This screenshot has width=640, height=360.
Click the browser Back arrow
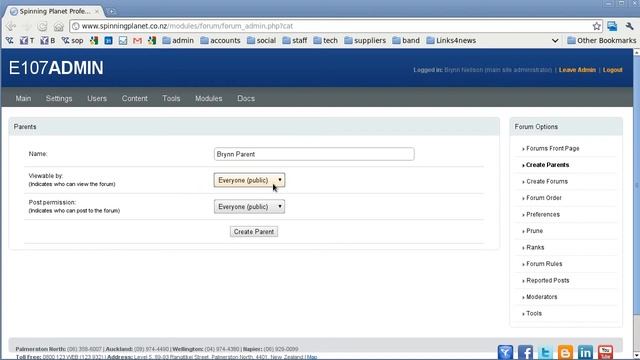coord(11,27)
